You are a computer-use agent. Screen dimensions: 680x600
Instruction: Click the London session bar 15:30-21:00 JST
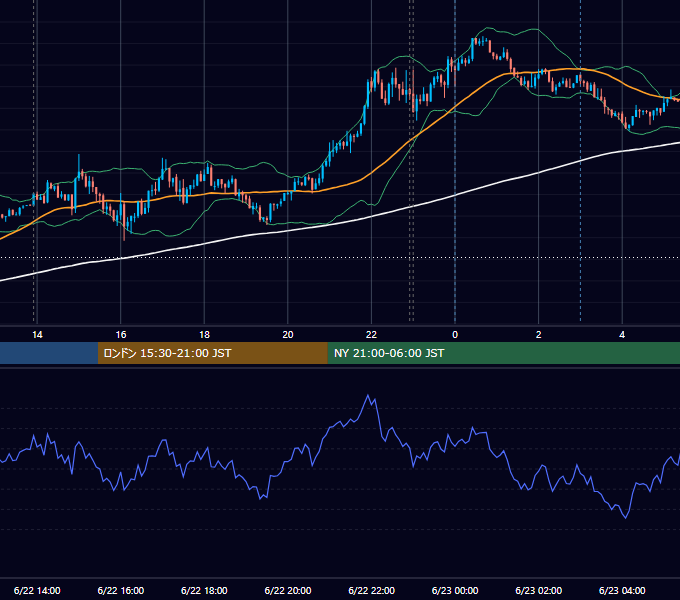point(212,353)
